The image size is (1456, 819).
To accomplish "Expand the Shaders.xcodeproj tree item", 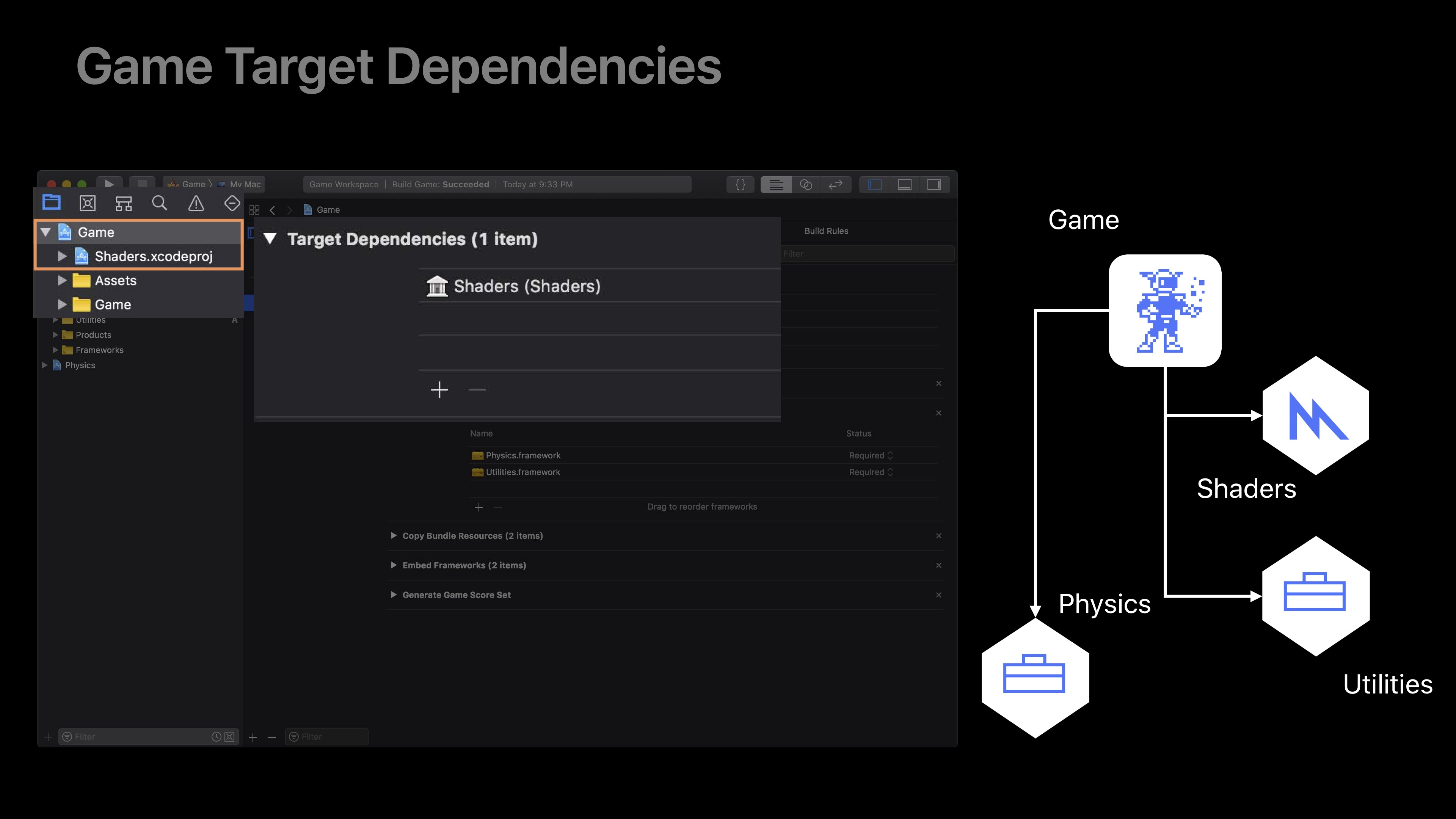I will click(62, 256).
